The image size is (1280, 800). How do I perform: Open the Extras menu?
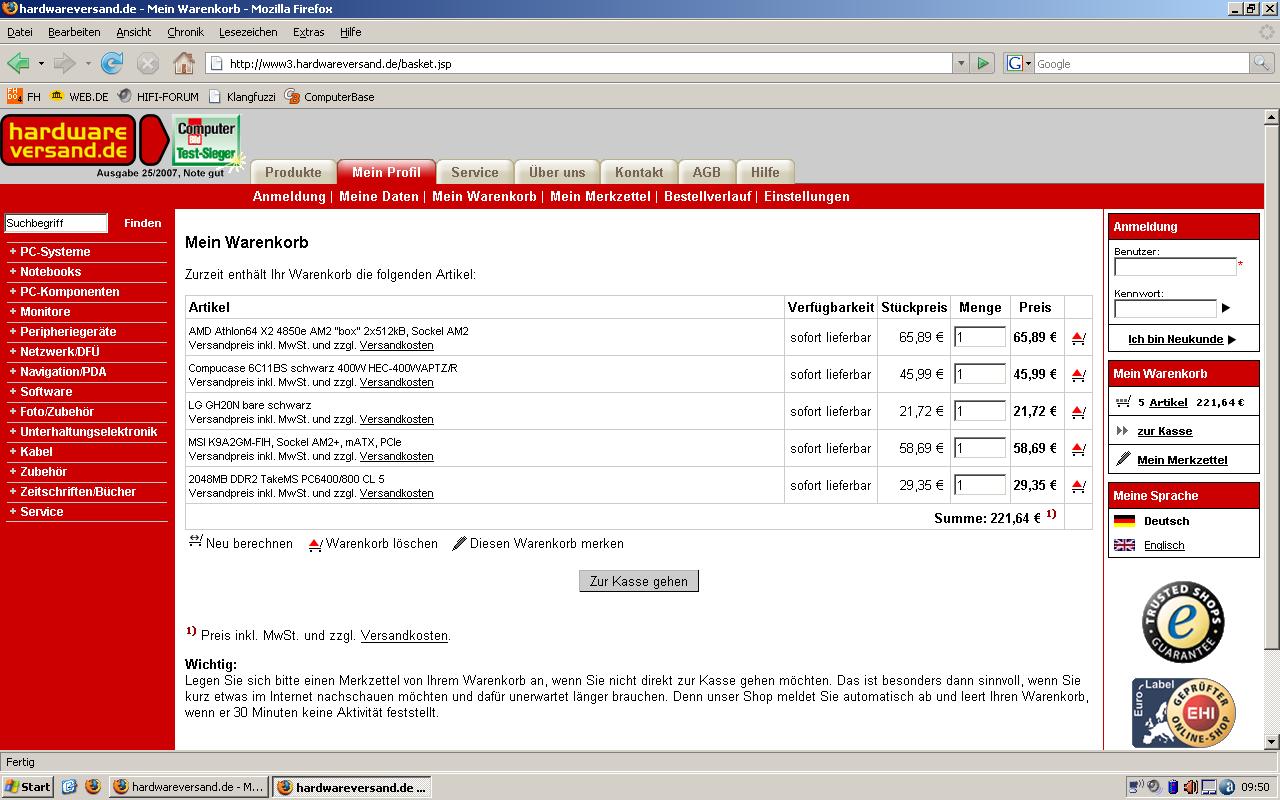coord(308,32)
